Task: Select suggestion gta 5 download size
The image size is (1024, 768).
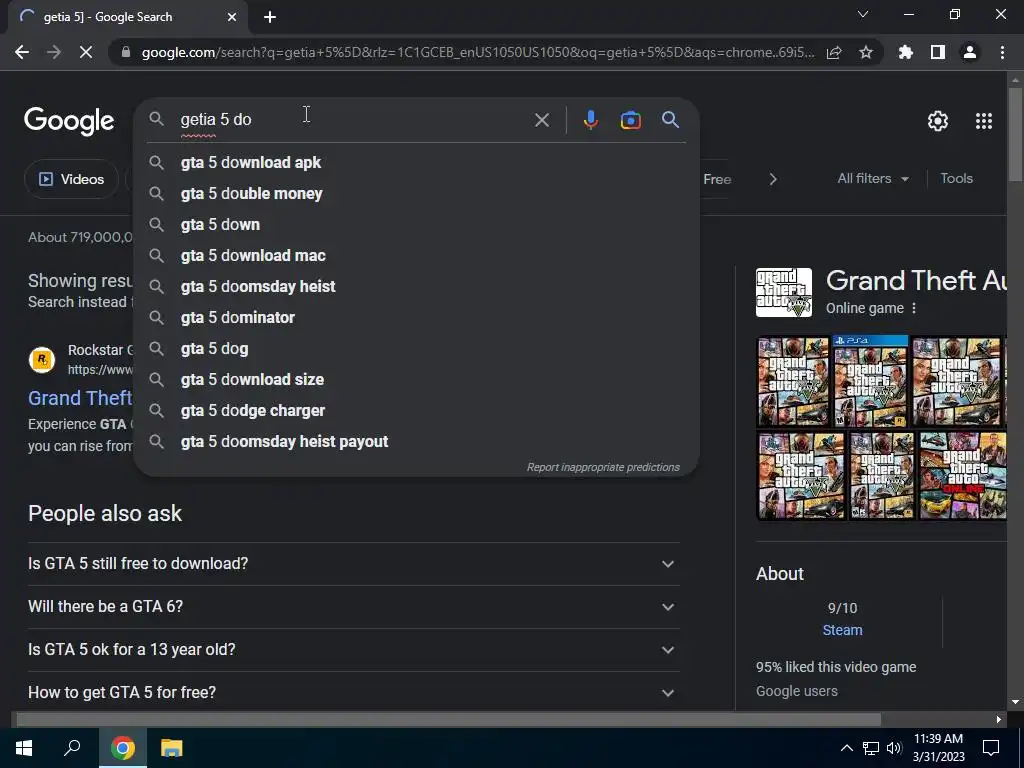Action: pos(416,379)
